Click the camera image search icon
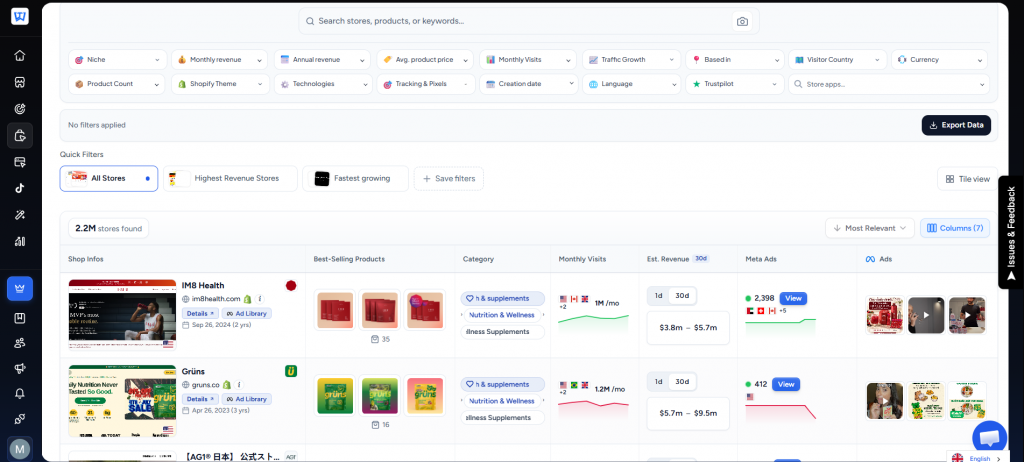The image size is (1024, 462). 742,22
